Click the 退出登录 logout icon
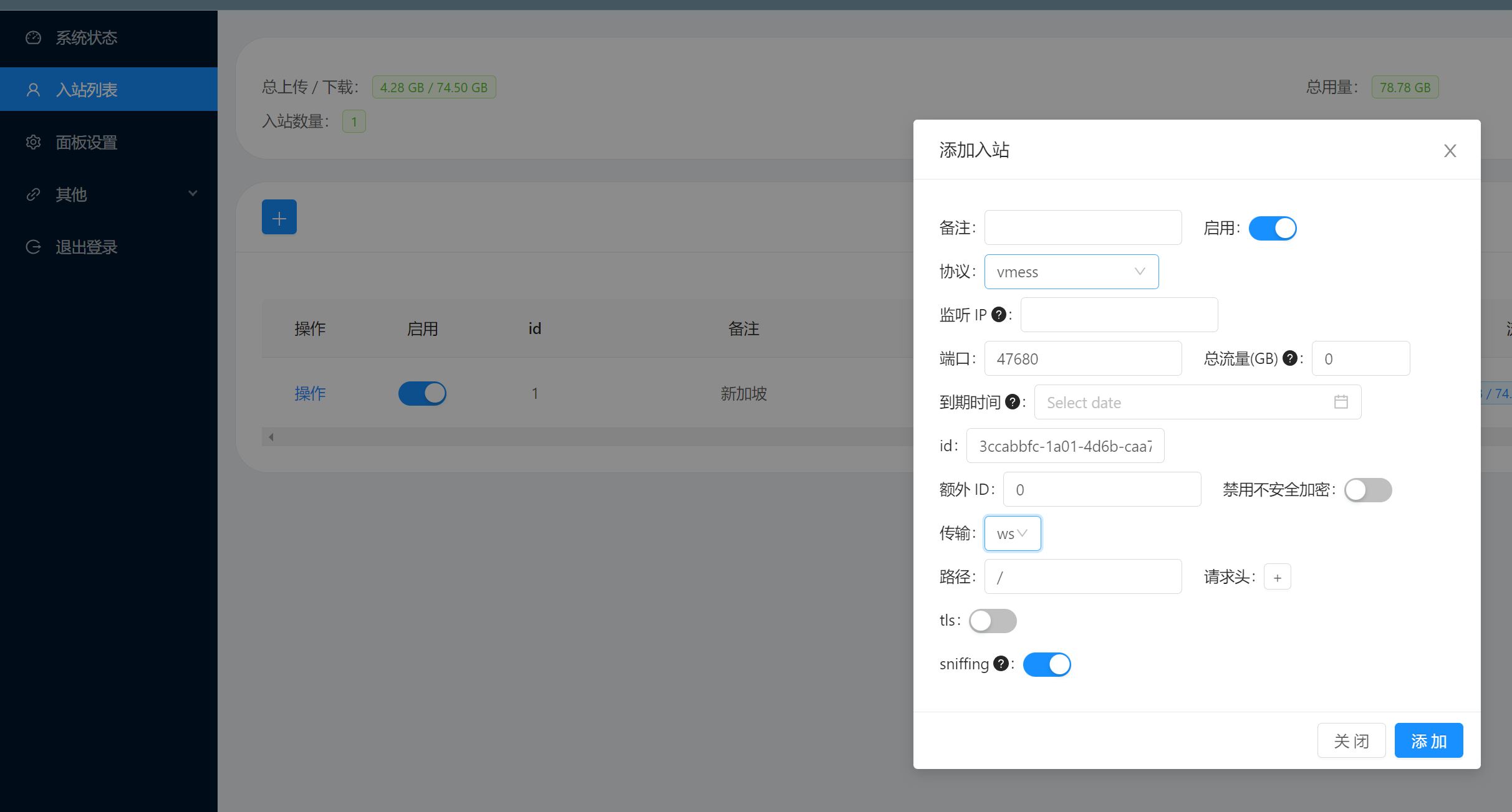The image size is (1512, 812). point(33,247)
